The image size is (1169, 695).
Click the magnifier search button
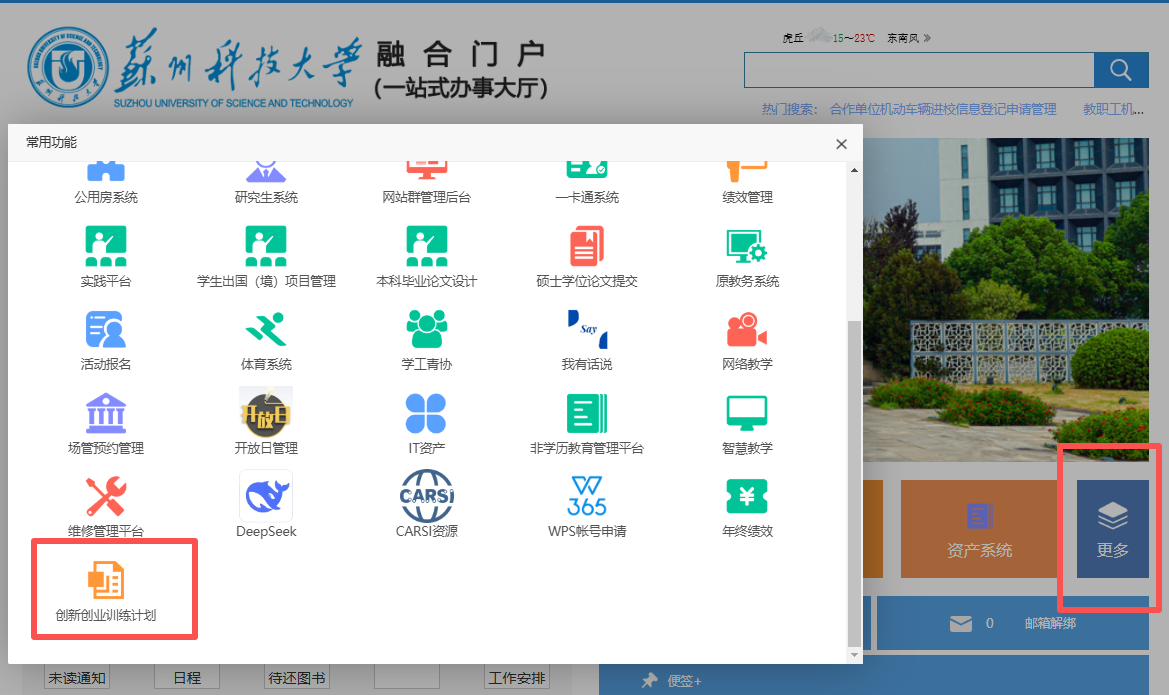(x=1121, y=70)
